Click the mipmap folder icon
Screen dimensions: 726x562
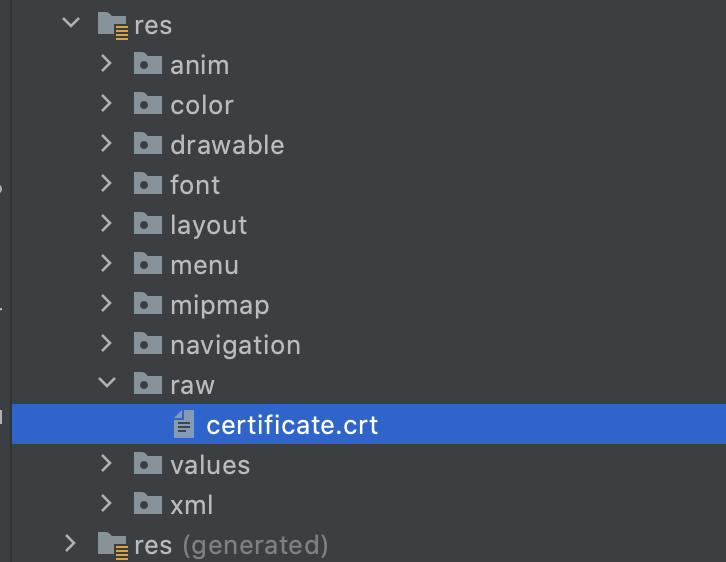pyautogui.click(x=148, y=303)
